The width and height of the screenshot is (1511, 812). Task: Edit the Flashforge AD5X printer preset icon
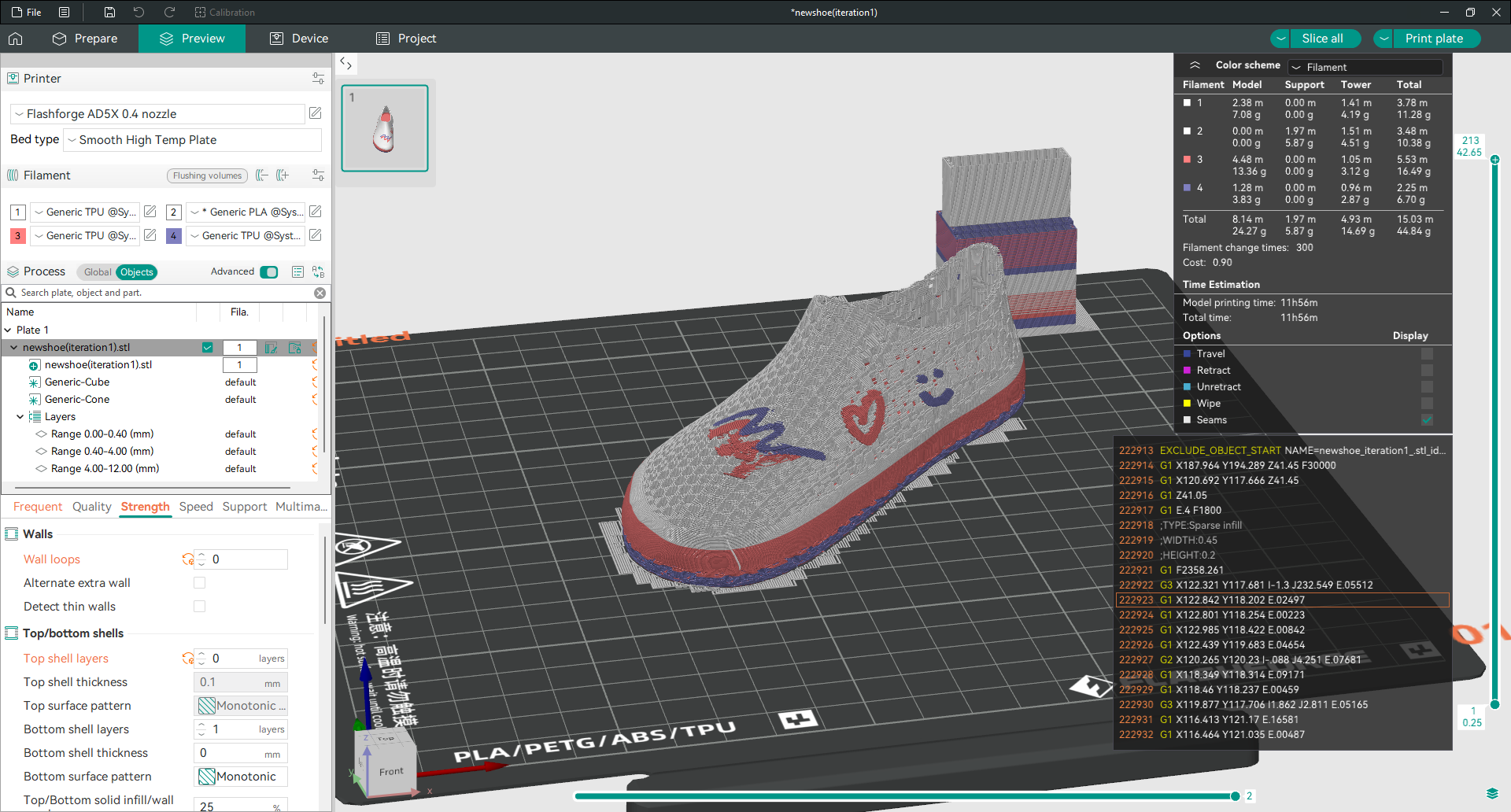(x=316, y=113)
